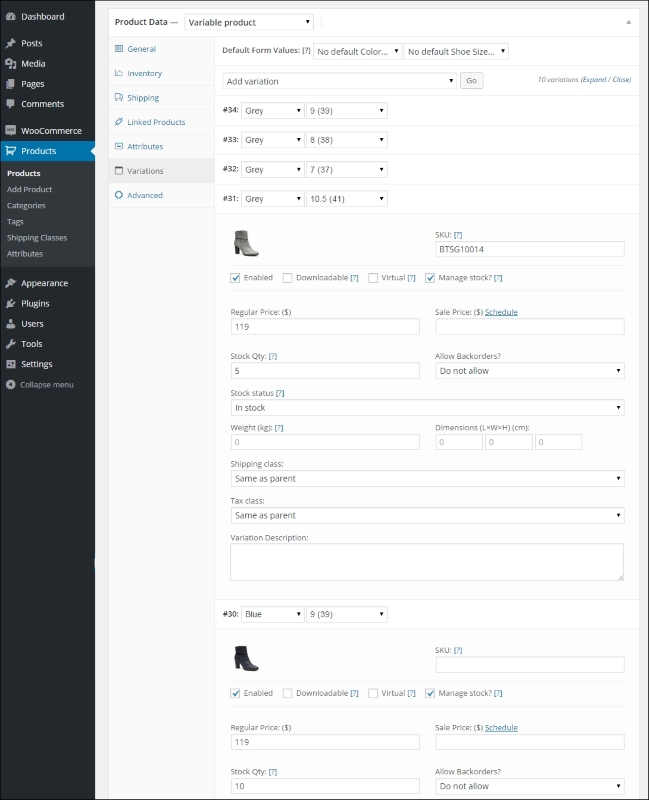Toggle Virtual checkbox for grey boot variation
Viewport: 649px width, 800px height.
click(373, 278)
